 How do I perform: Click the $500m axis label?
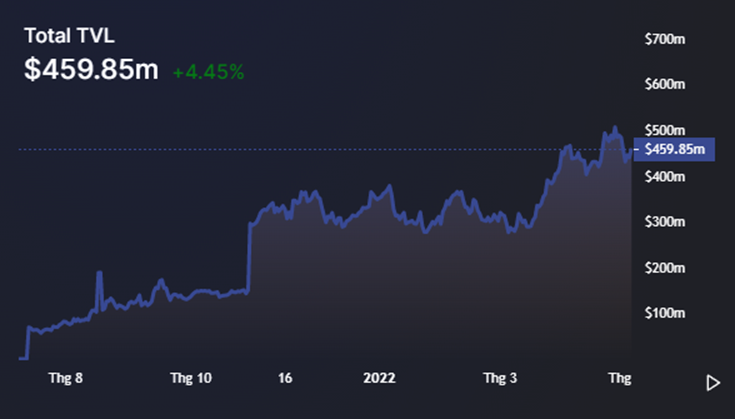[x=665, y=130]
